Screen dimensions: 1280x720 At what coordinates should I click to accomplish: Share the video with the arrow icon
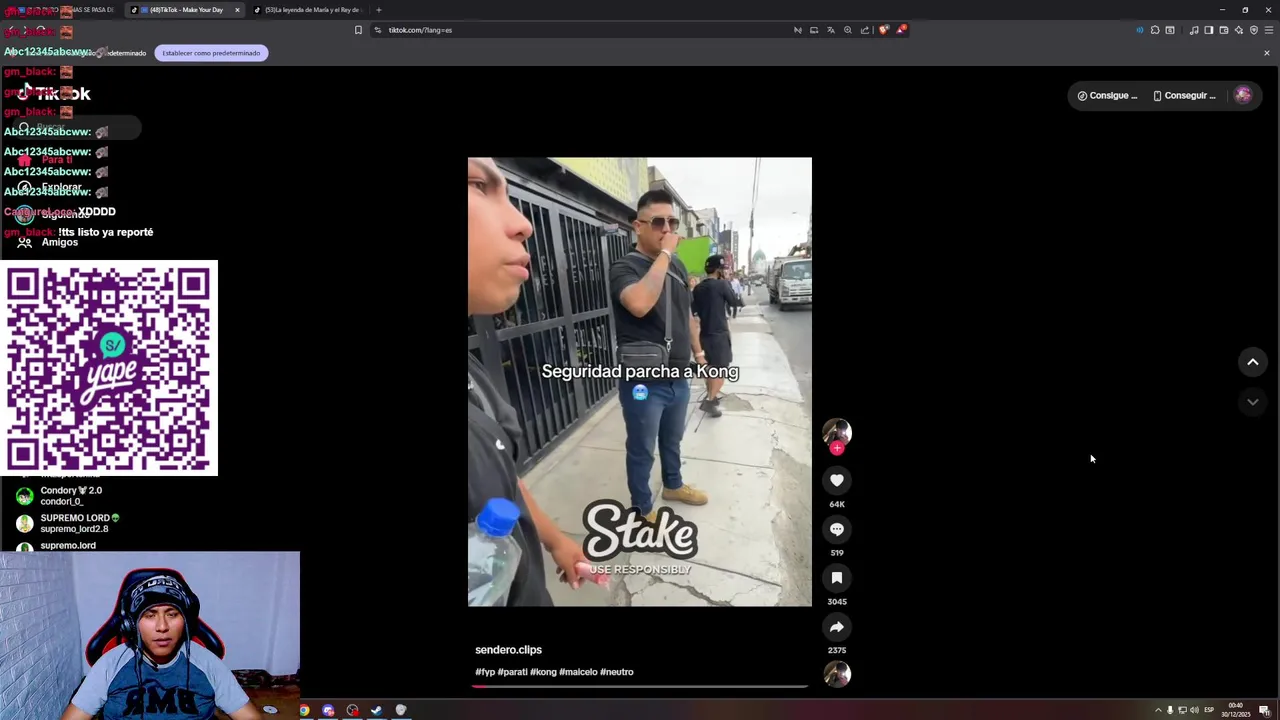[x=837, y=627]
